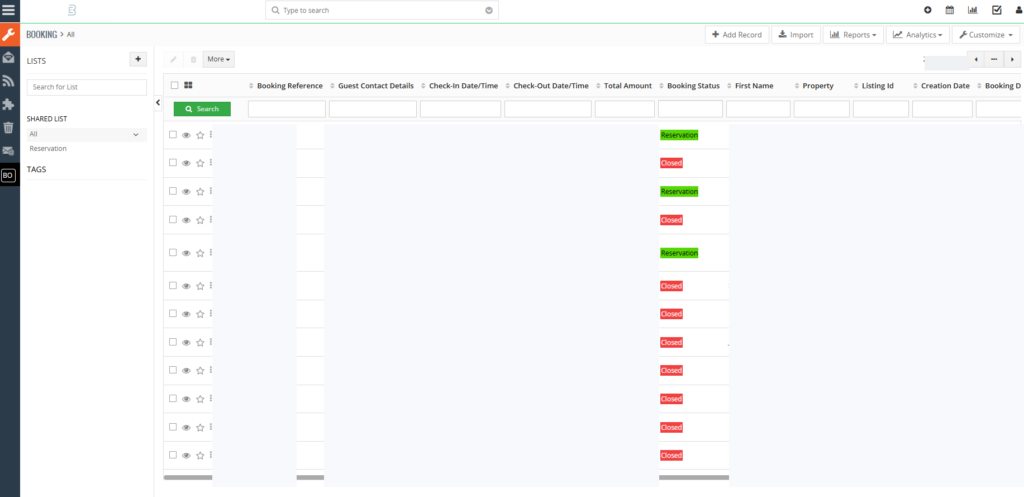
Task: Open the user profile icon
Action: click(1019, 10)
